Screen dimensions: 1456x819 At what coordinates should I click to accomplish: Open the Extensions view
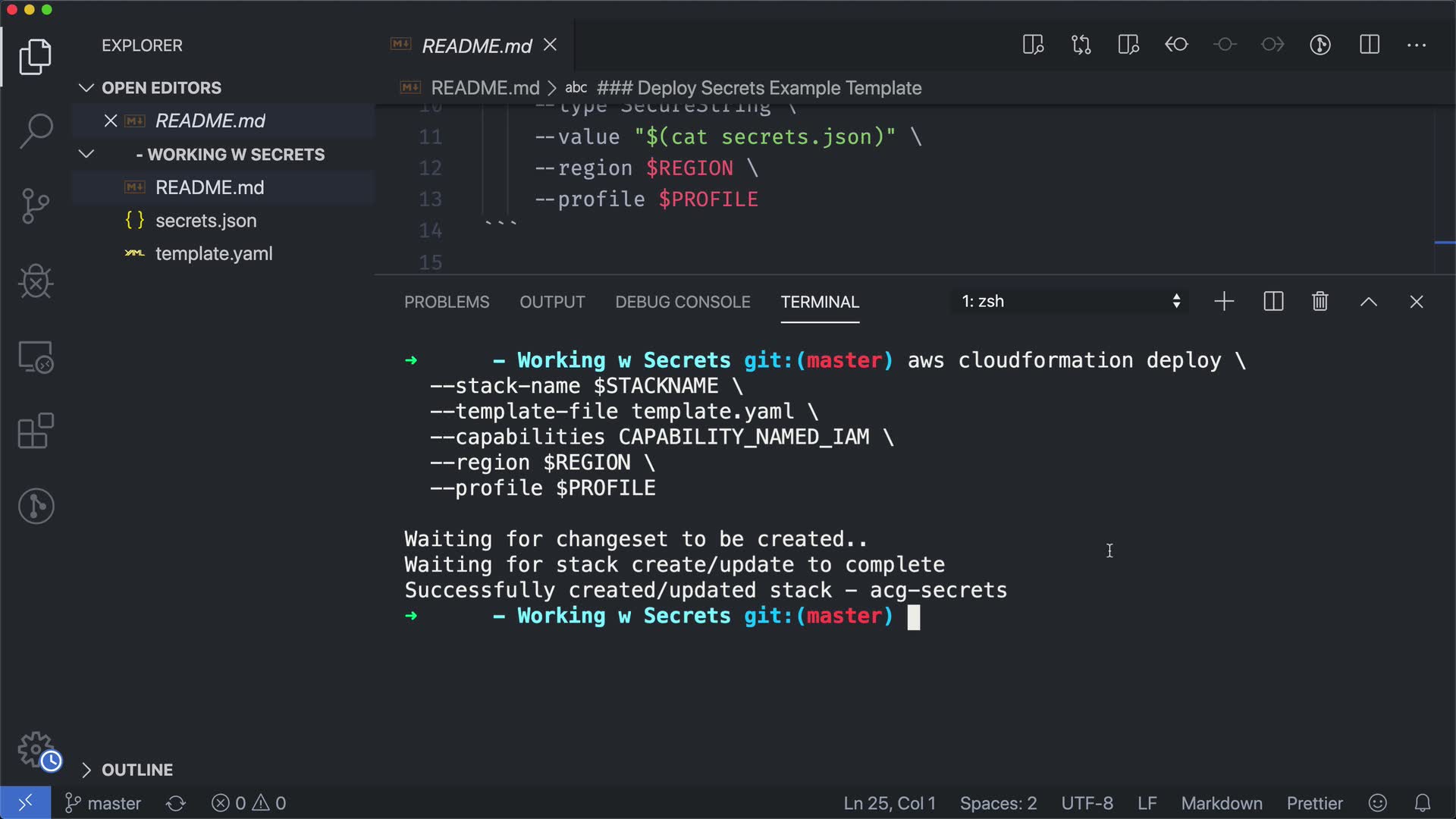click(36, 431)
